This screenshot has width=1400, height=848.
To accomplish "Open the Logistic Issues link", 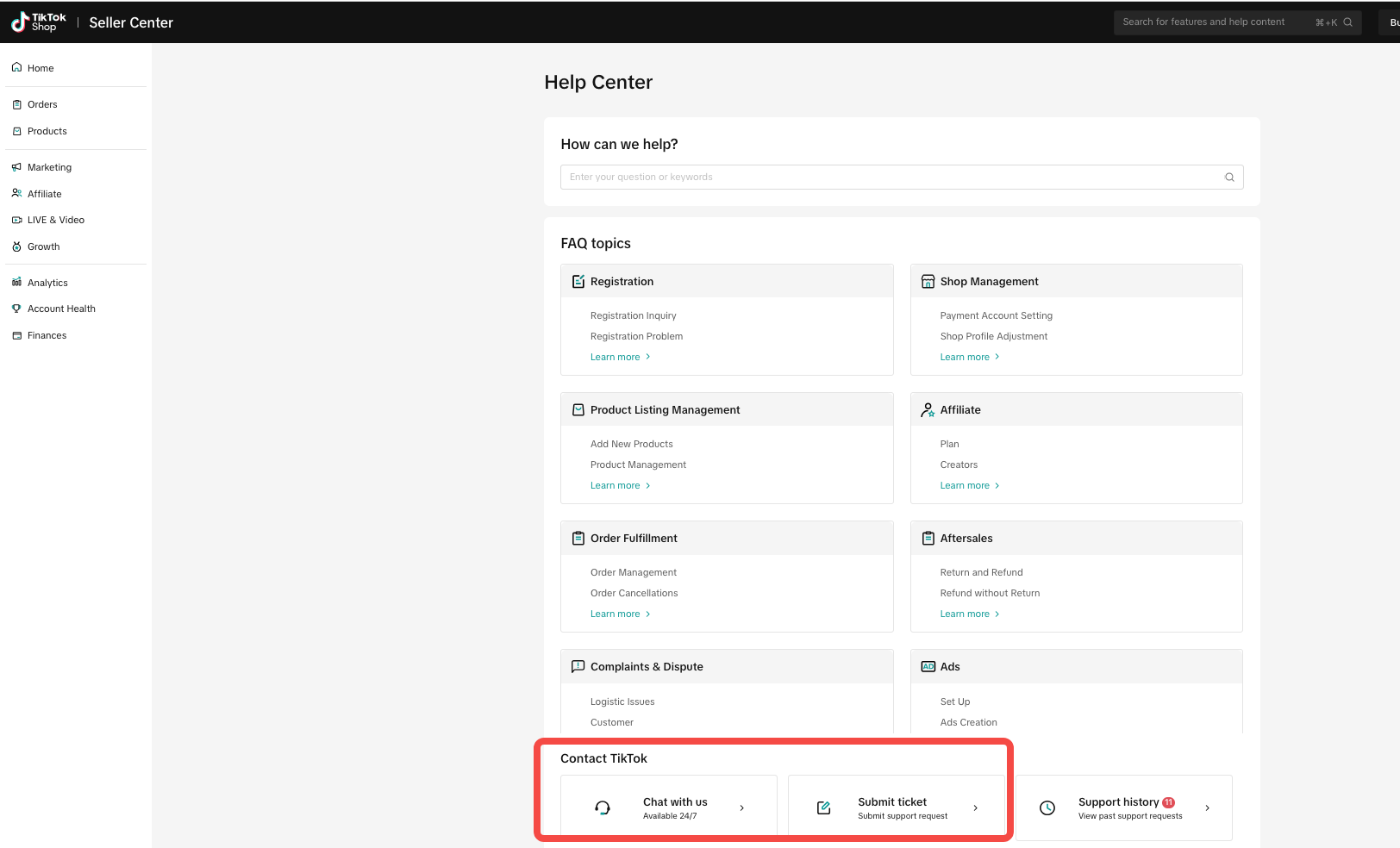I will click(622, 702).
